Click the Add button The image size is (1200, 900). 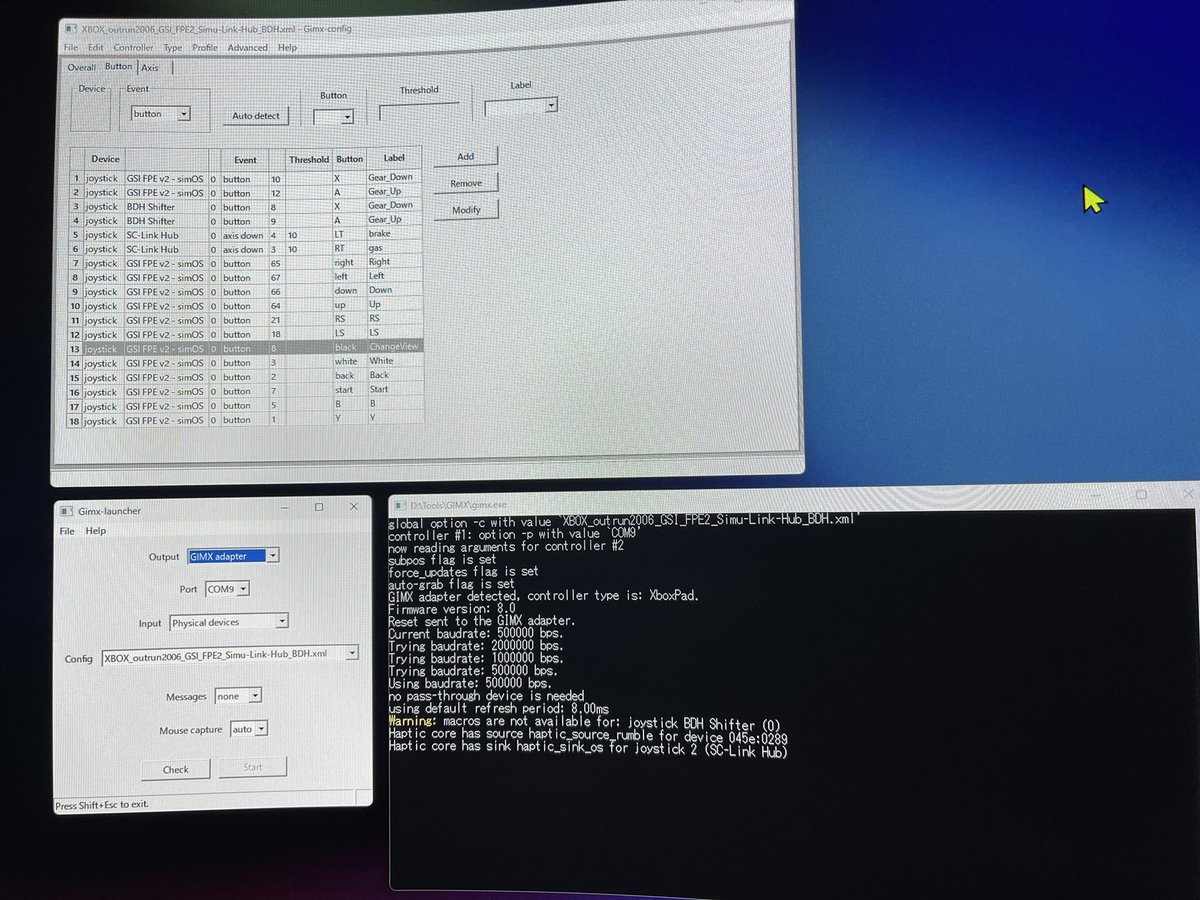pyautogui.click(x=465, y=157)
